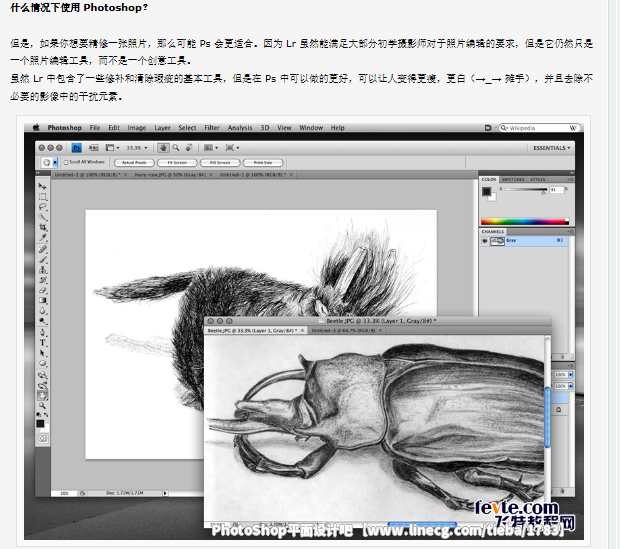Open the Image menu
The image size is (620, 549).
pyautogui.click(x=137, y=128)
